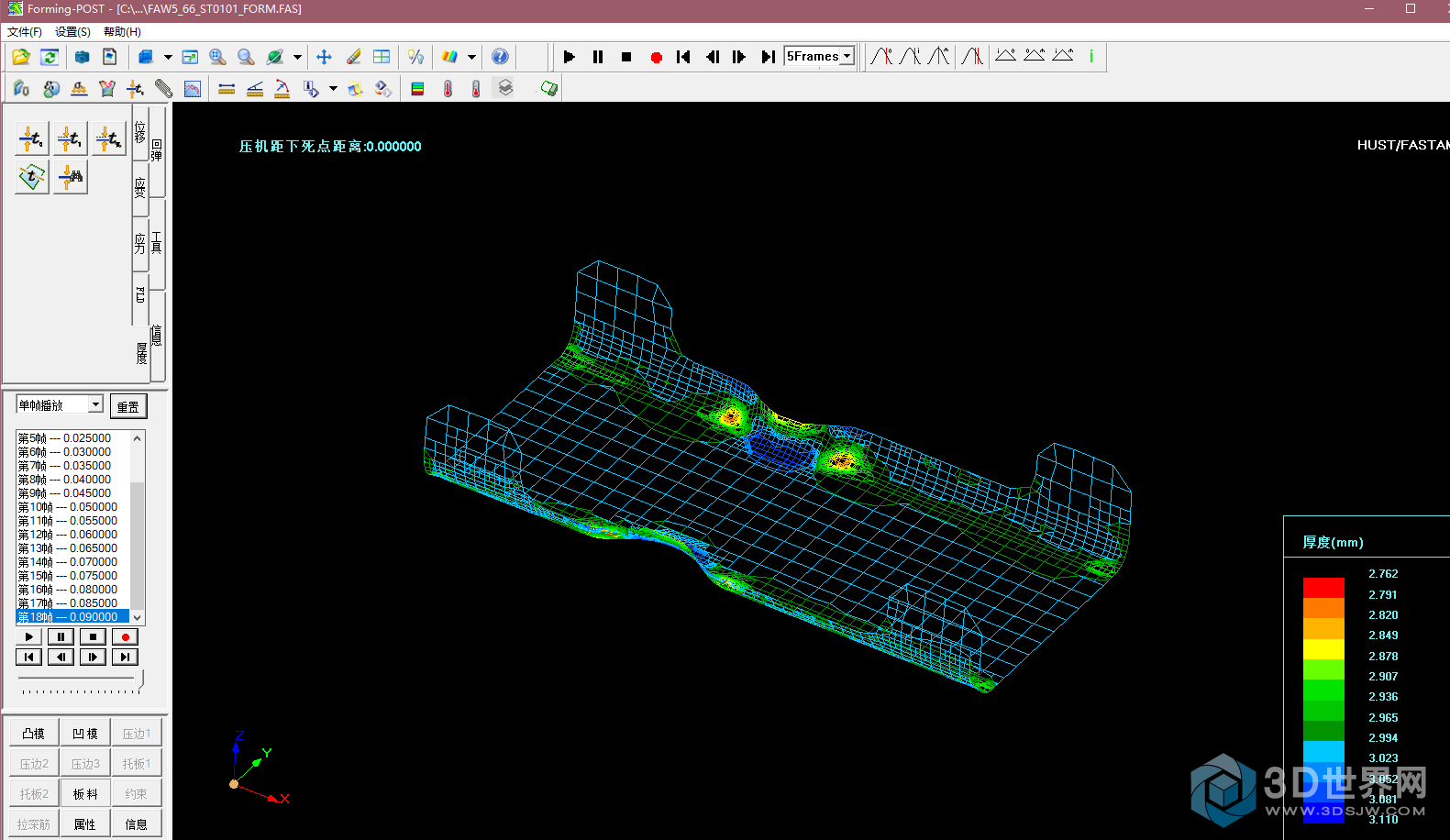Screen dimensions: 1450x840
Task: Select frame row 第15帧 --- 0.075000
Action: coord(73,576)
